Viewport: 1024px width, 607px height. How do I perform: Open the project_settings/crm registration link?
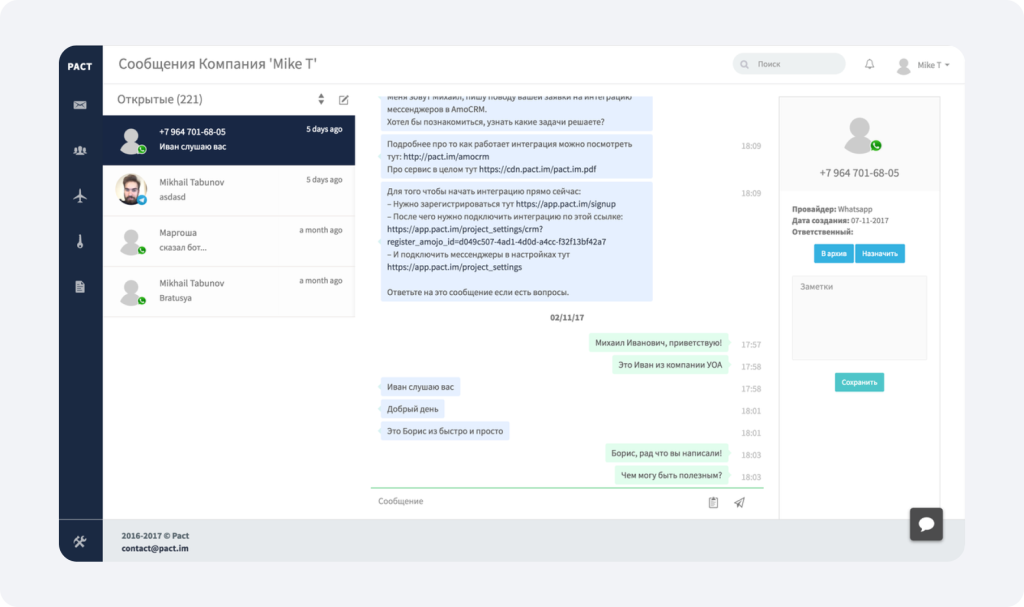coord(496,235)
